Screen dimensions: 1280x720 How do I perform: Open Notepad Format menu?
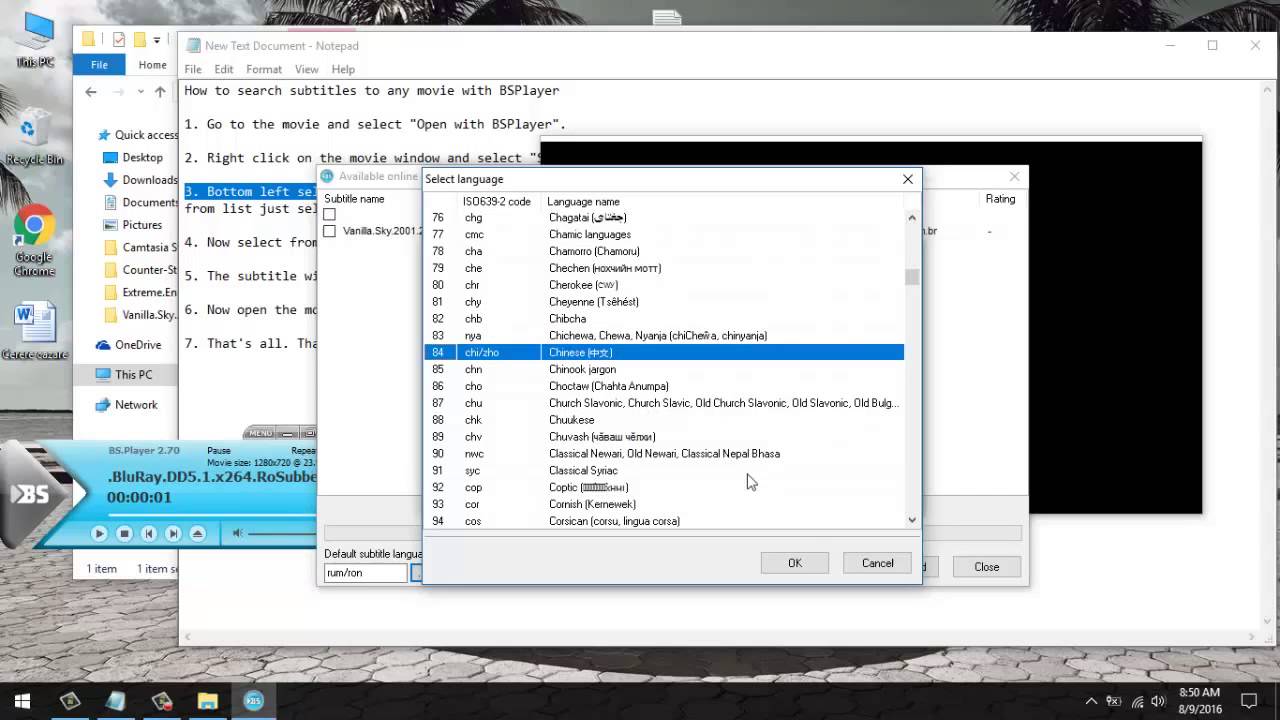264,69
